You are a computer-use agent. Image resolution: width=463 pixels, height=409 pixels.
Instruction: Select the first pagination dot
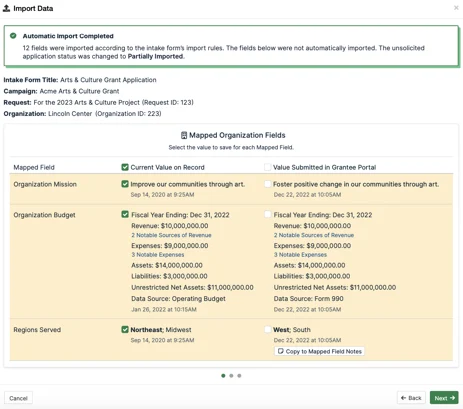pyautogui.click(x=223, y=376)
